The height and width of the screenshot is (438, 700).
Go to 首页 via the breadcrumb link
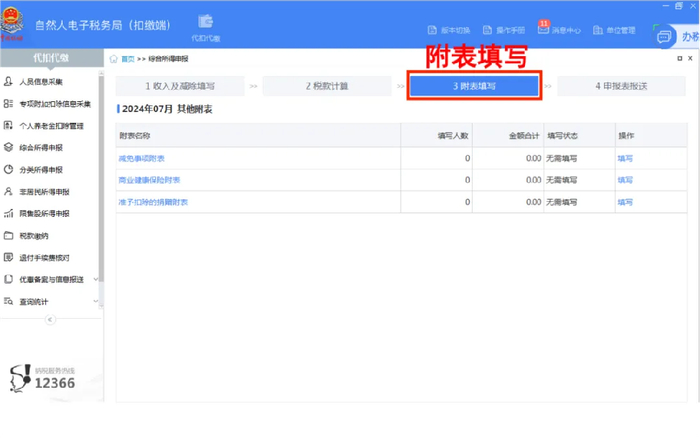pos(128,59)
